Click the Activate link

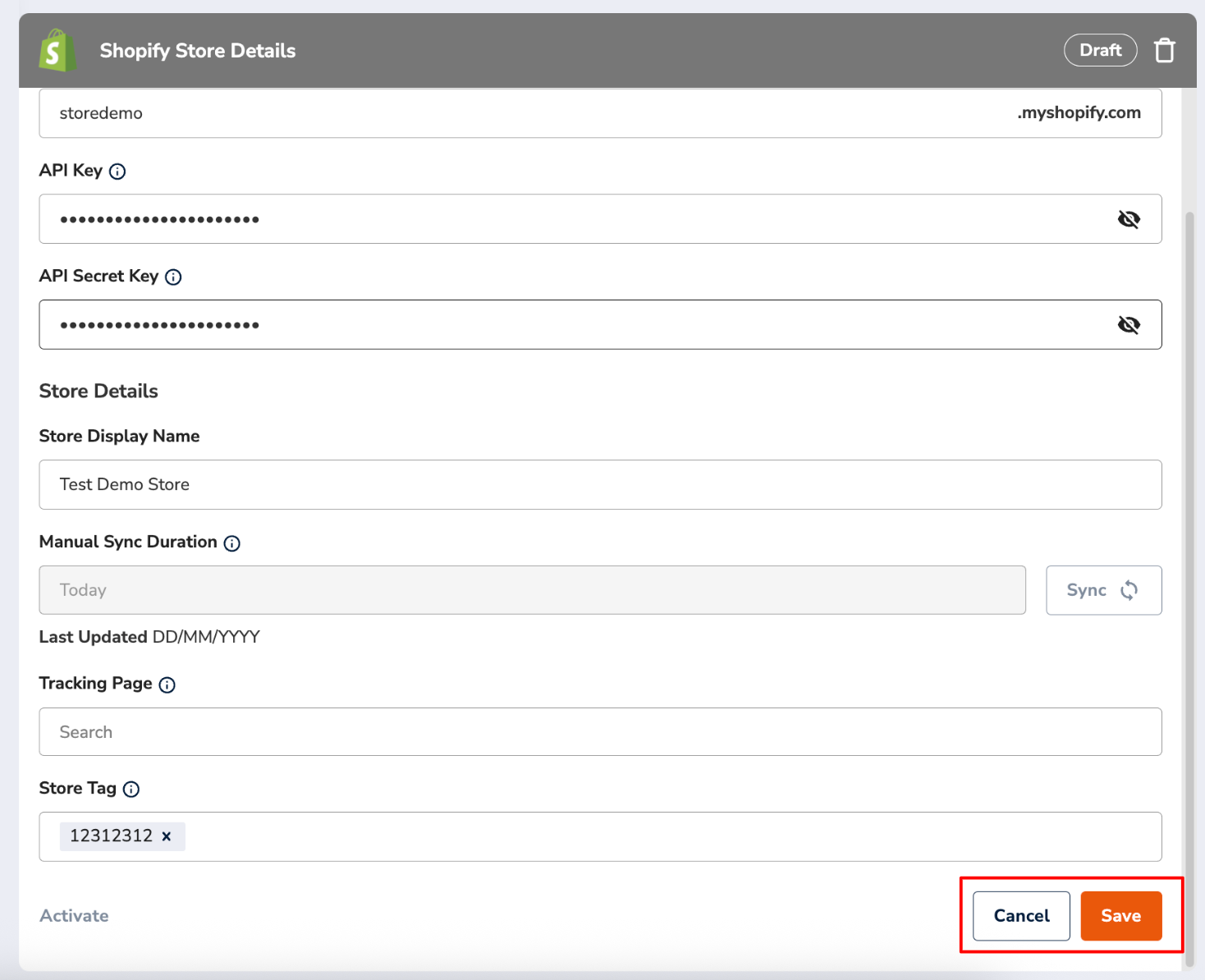74,916
